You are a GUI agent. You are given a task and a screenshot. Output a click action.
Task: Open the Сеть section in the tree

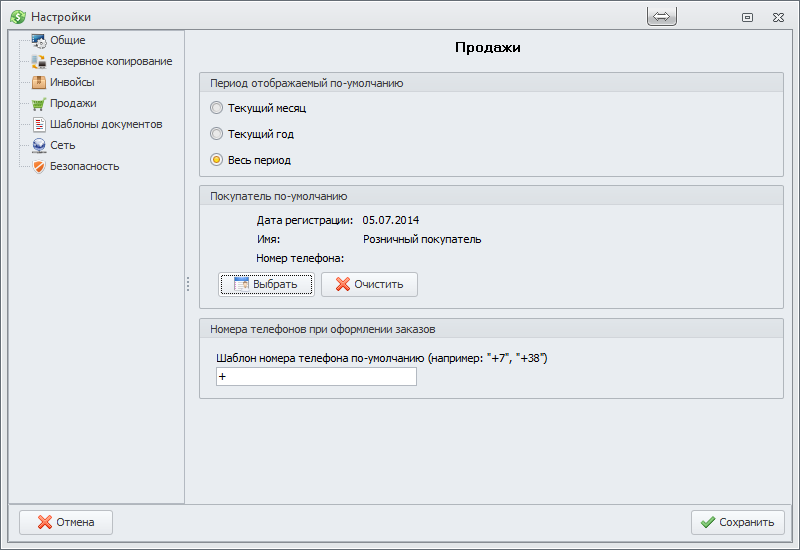(62, 145)
